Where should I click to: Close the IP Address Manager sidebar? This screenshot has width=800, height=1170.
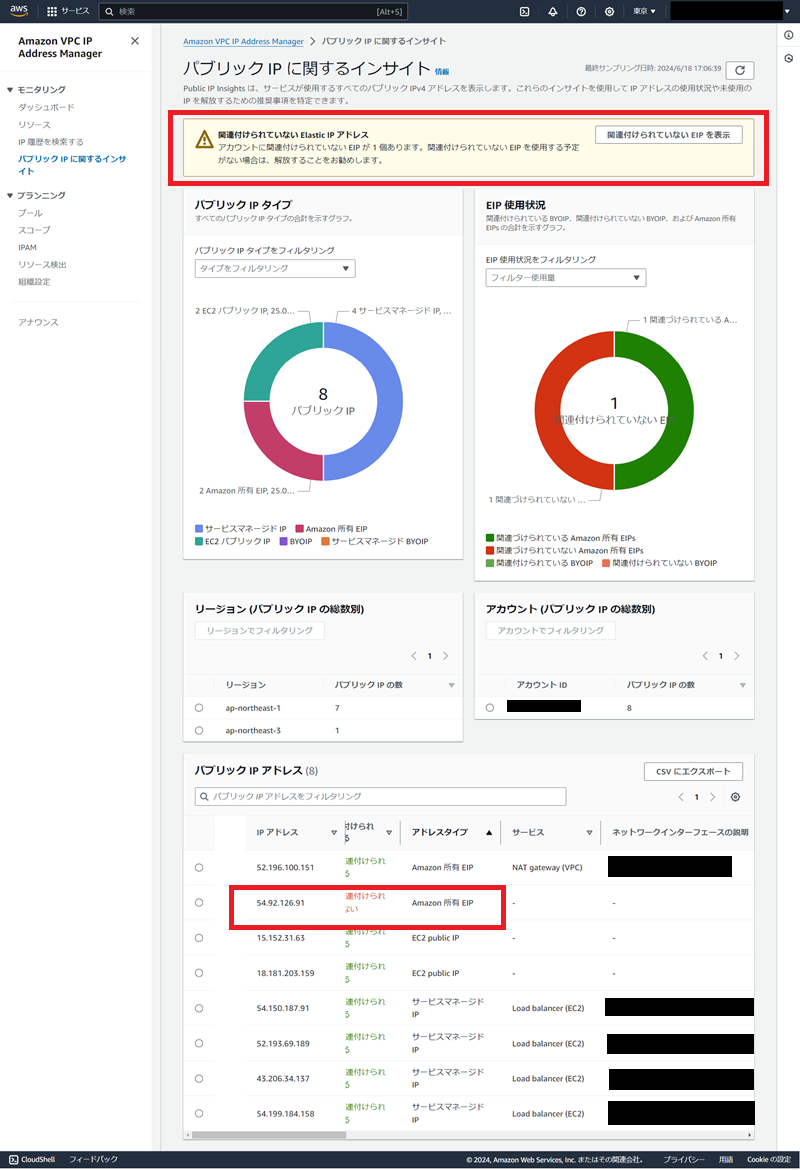pos(135,41)
